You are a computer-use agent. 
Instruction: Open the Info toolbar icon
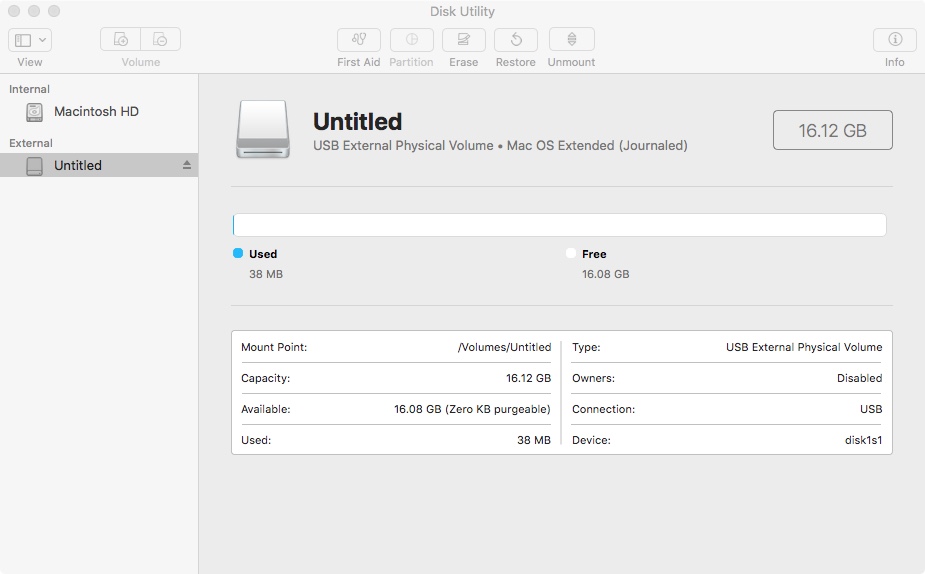point(895,40)
